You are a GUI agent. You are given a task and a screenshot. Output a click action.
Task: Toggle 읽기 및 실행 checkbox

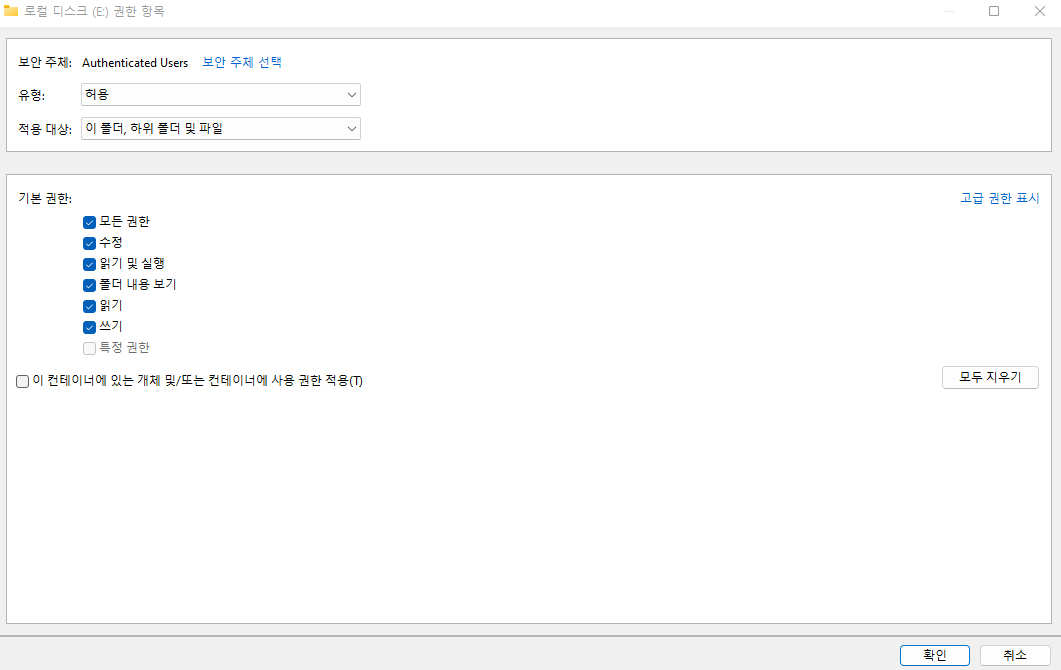point(89,264)
